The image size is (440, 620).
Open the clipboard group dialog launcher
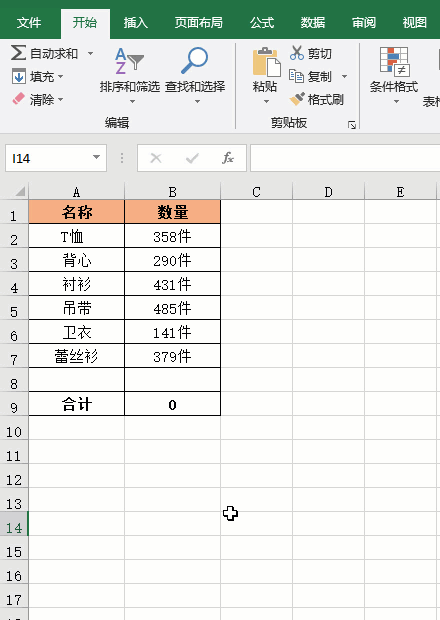point(351,125)
